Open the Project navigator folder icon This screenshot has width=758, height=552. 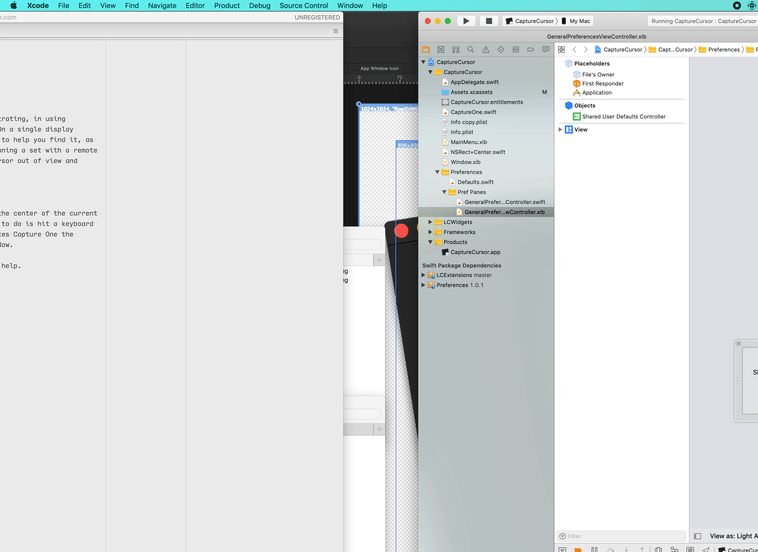click(x=426, y=49)
